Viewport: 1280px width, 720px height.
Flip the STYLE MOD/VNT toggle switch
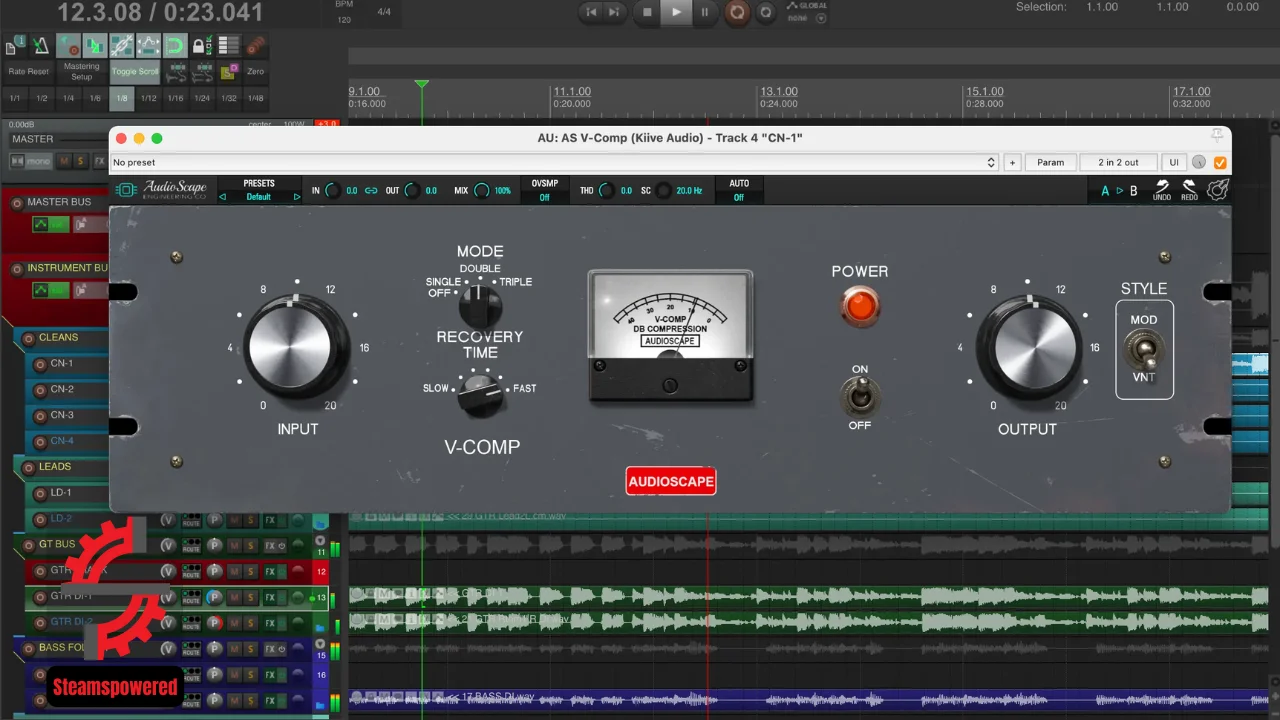coord(1144,348)
